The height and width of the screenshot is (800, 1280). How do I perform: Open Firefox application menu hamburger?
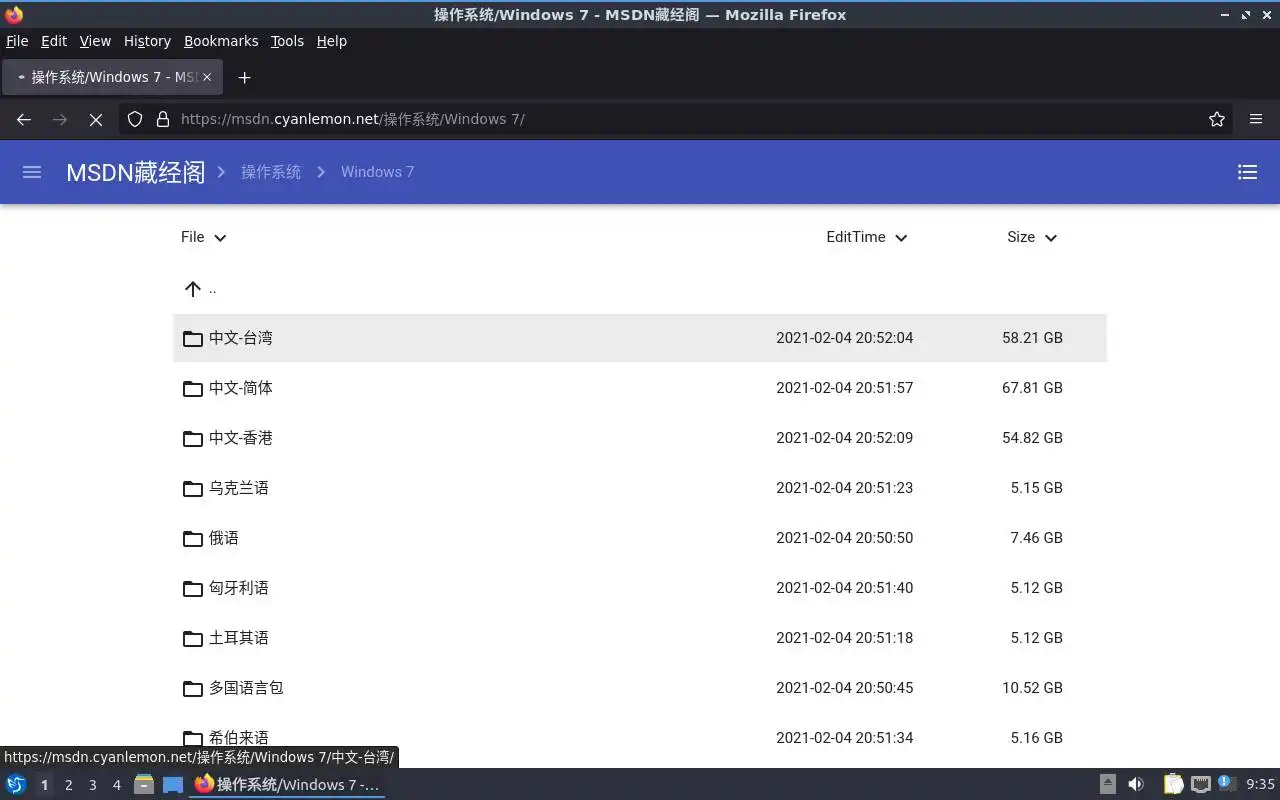tap(1256, 119)
